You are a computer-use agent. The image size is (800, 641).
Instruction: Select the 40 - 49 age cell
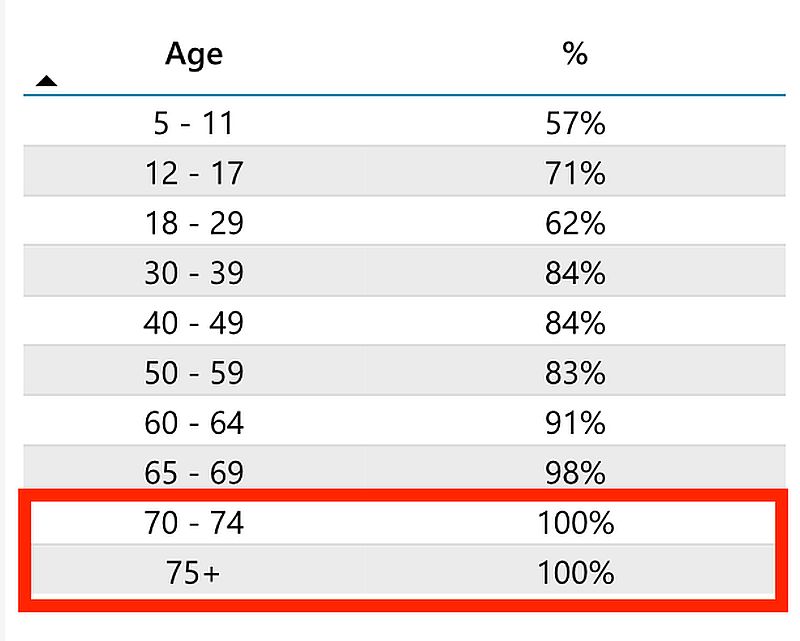click(194, 323)
